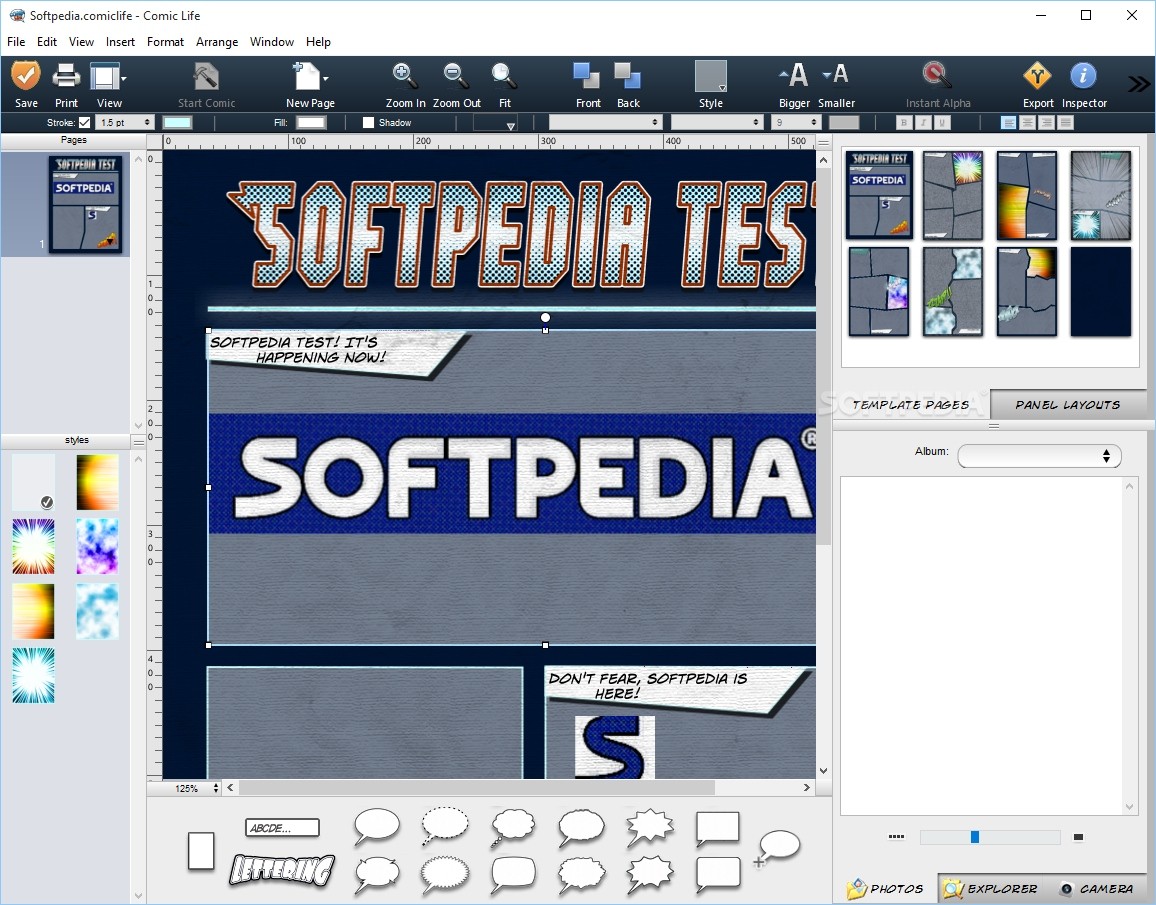This screenshot has width=1156, height=905.
Task: Select the blank panel tool
Action: pyautogui.click(x=201, y=850)
